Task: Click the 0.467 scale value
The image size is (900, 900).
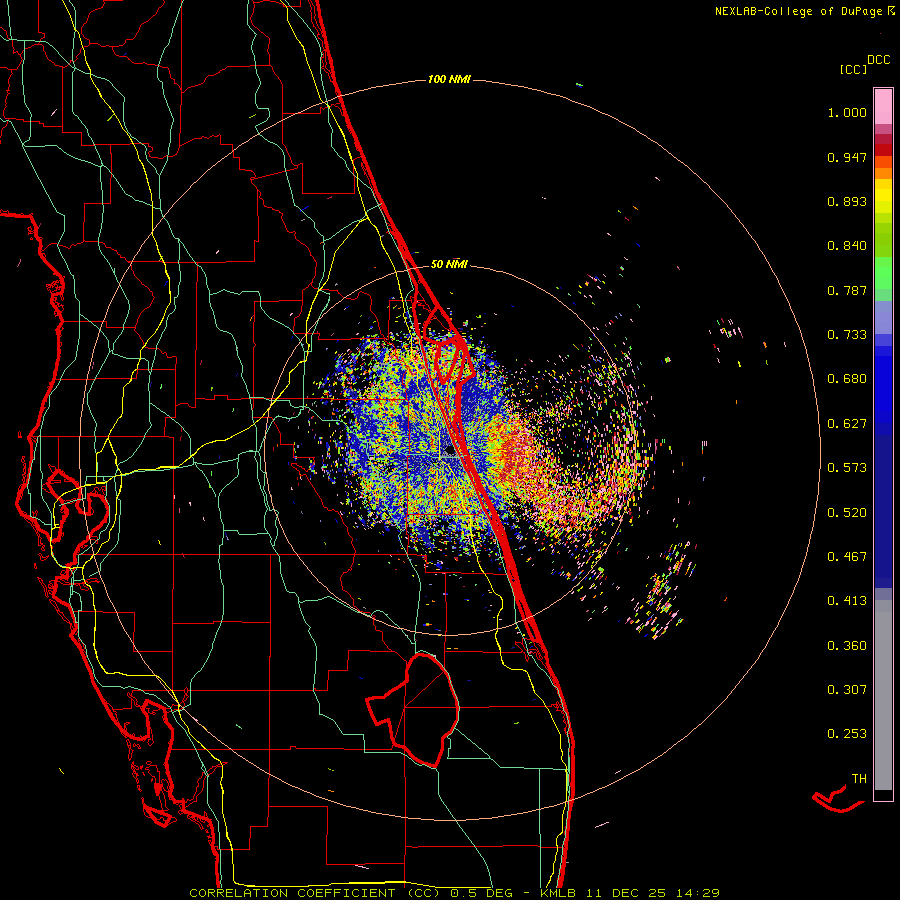Action: (x=847, y=557)
